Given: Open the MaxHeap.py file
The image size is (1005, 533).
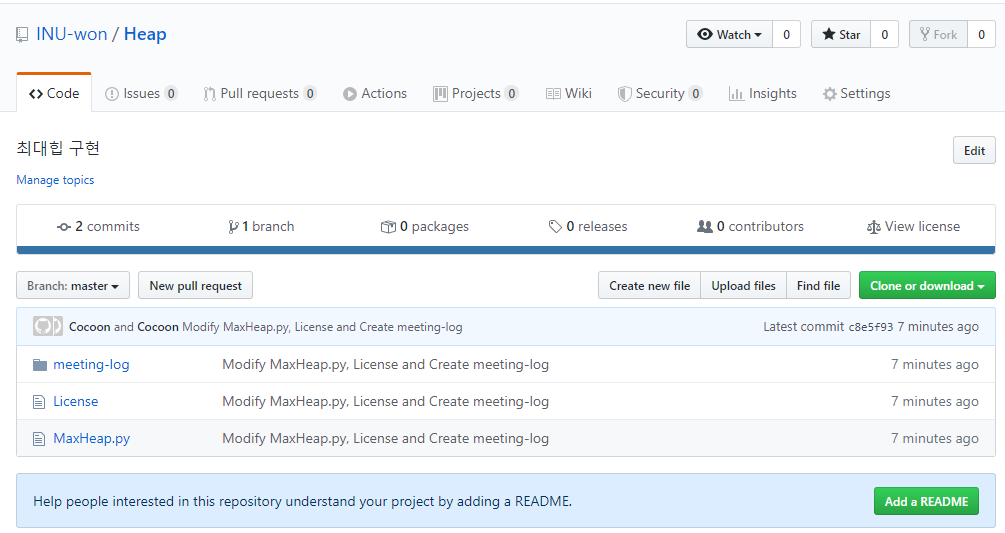Looking at the screenshot, I should pyautogui.click(x=92, y=439).
